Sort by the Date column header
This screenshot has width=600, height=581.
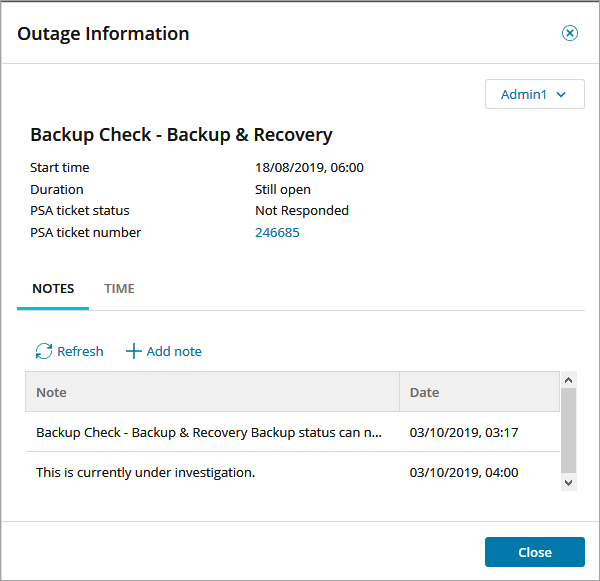(x=479, y=392)
